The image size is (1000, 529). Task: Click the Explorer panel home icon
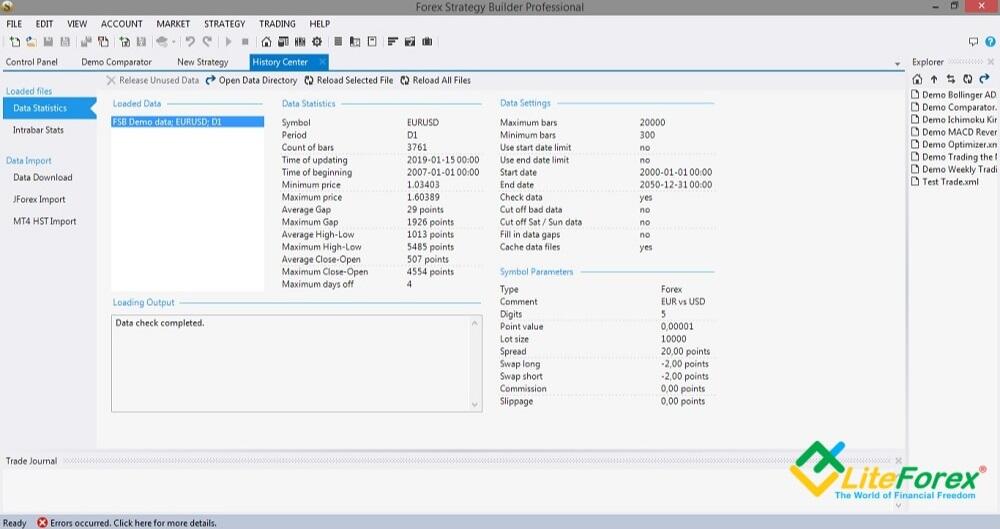point(917,79)
